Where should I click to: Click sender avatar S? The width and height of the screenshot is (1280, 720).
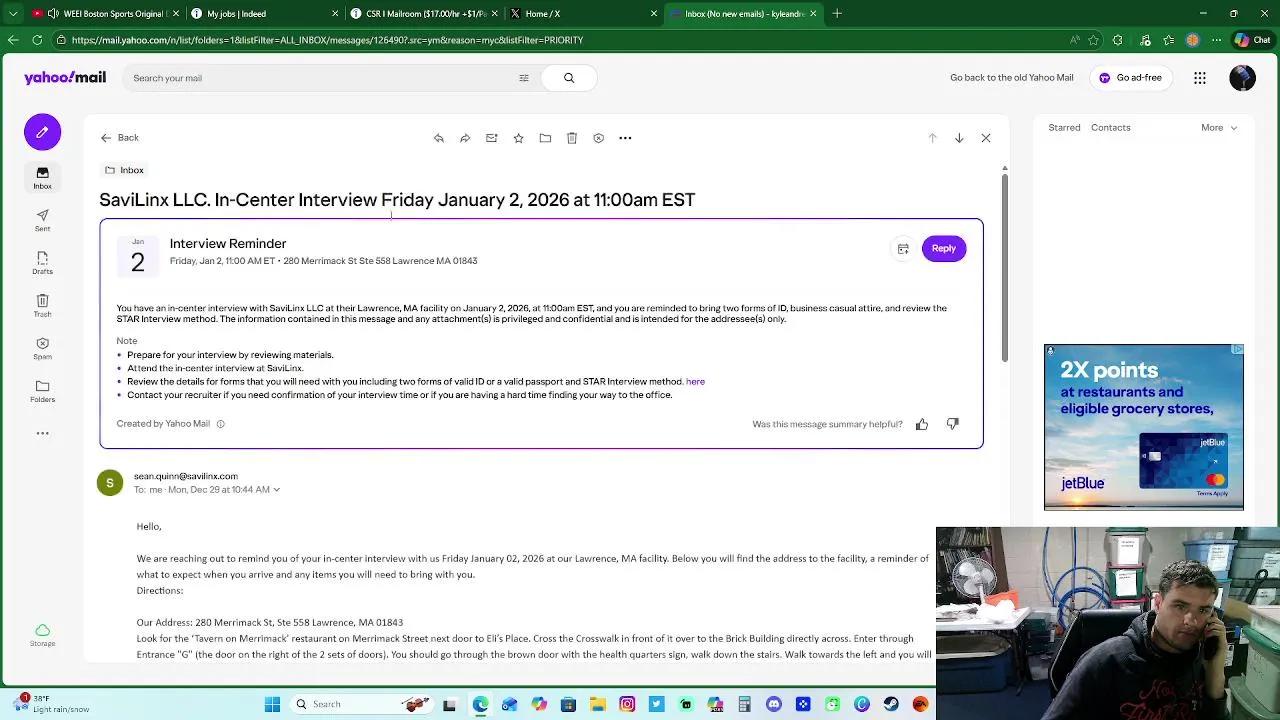(110, 483)
